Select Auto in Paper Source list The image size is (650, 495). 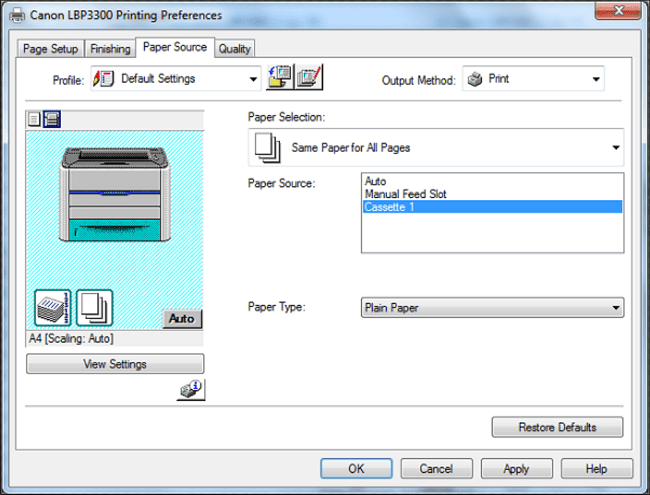pos(492,181)
